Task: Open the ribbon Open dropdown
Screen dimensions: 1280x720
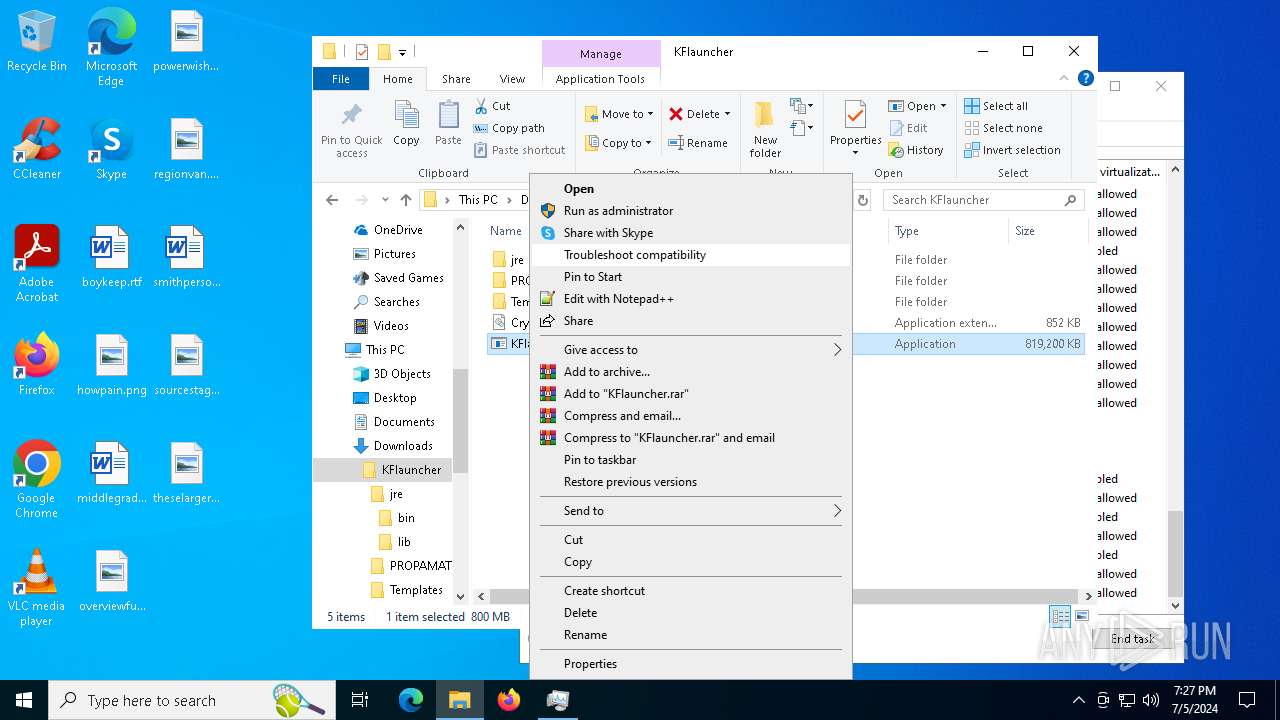Action: tap(917, 106)
